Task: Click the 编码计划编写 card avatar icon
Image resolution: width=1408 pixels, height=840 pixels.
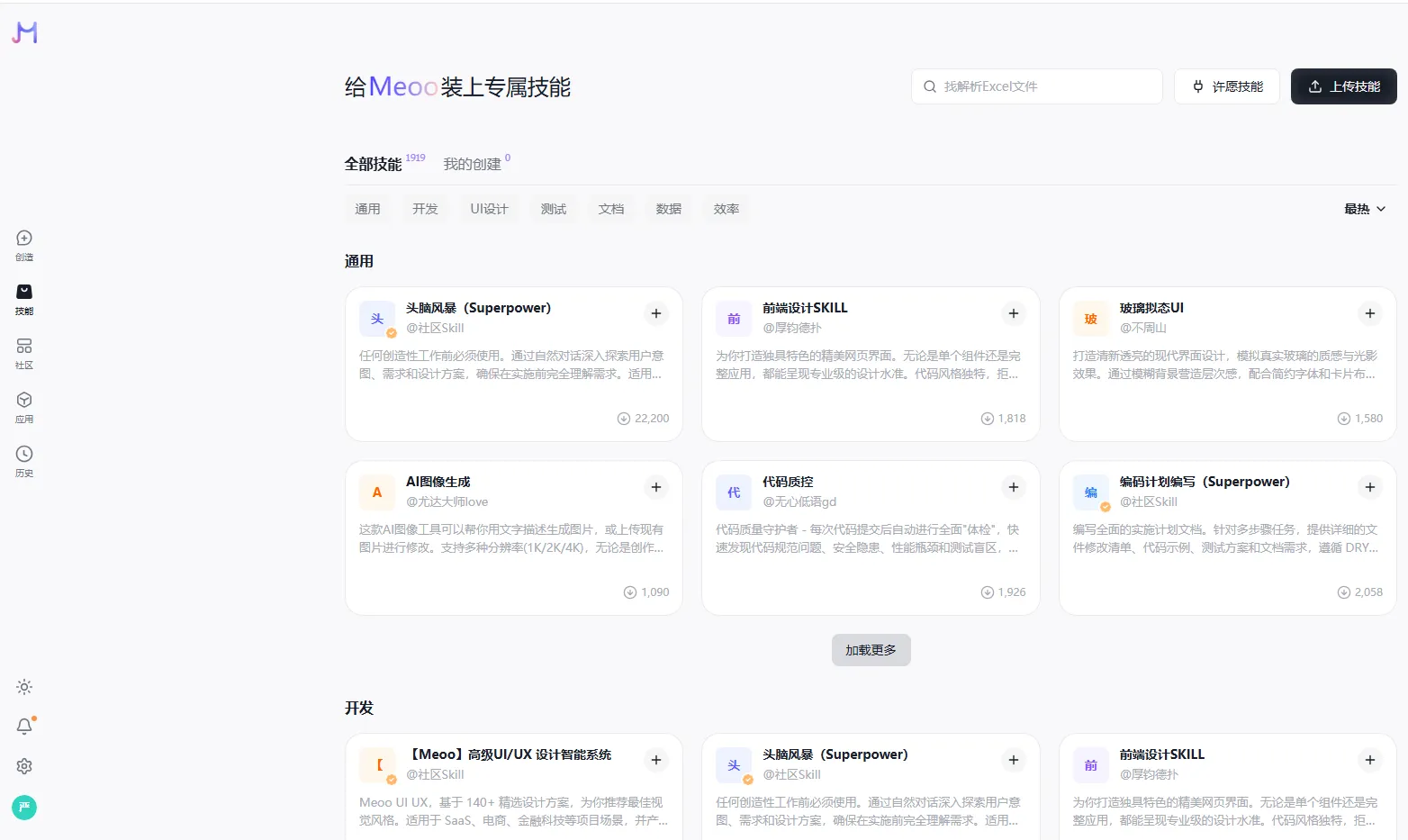Action: coord(1091,492)
